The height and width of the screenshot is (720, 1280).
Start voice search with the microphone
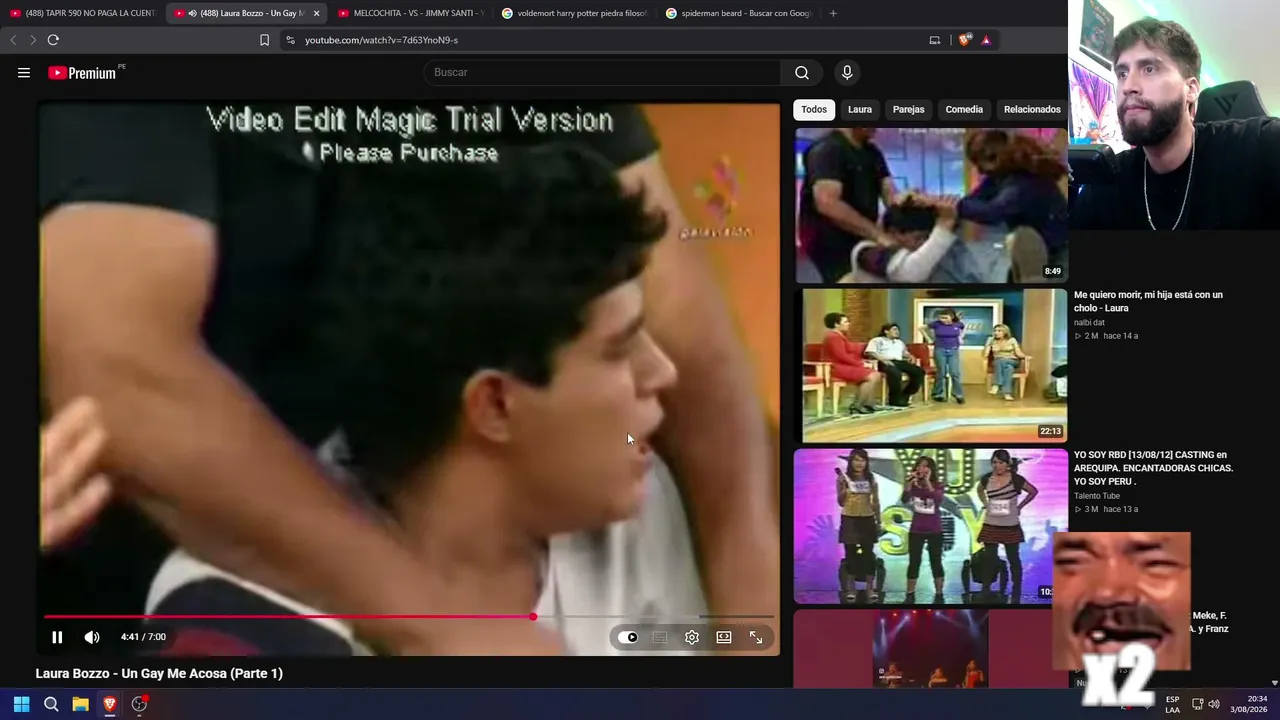pyautogui.click(x=847, y=72)
